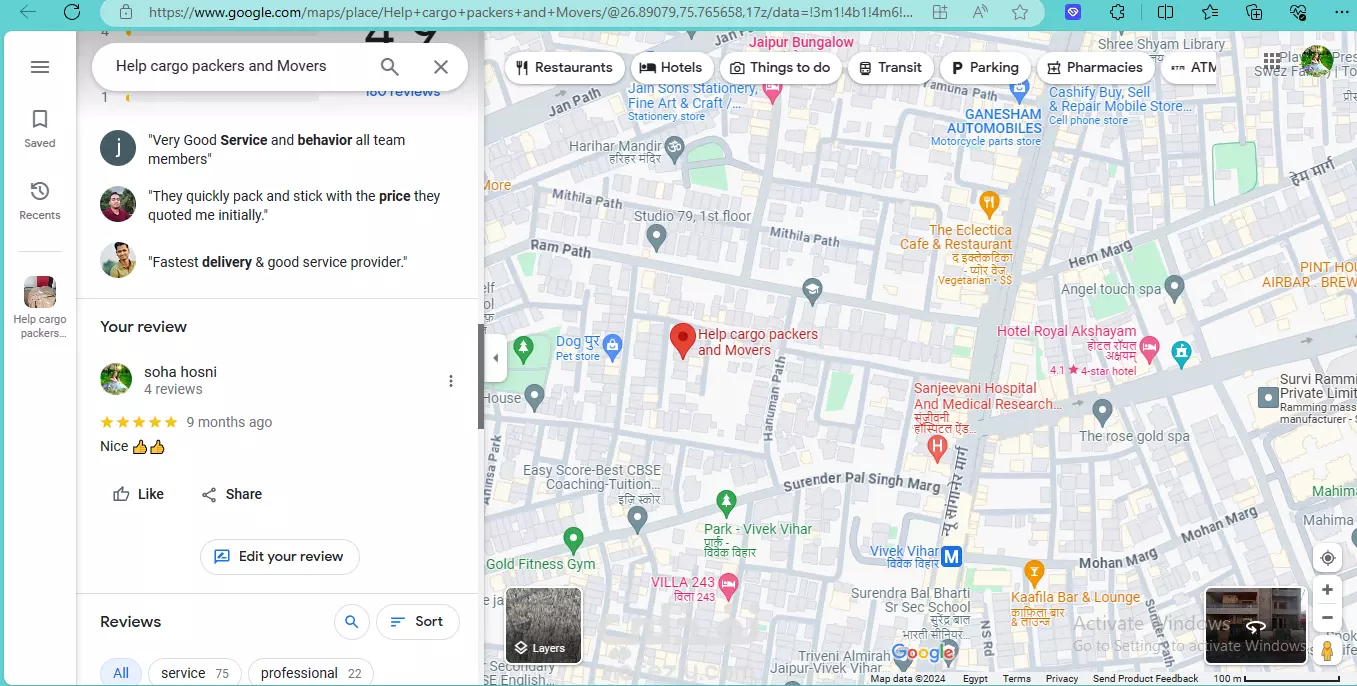Click The rose gold spa marker
Image resolution: width=1357 pixels, height=686 pixels.
coord(1102,411)
